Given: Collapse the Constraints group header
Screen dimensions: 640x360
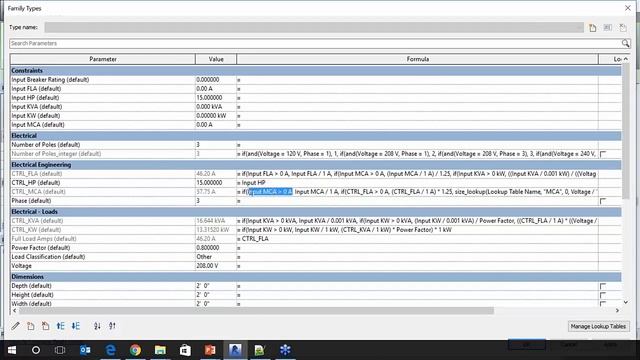Looking at the screenshot, I should (x=316, y=71).
